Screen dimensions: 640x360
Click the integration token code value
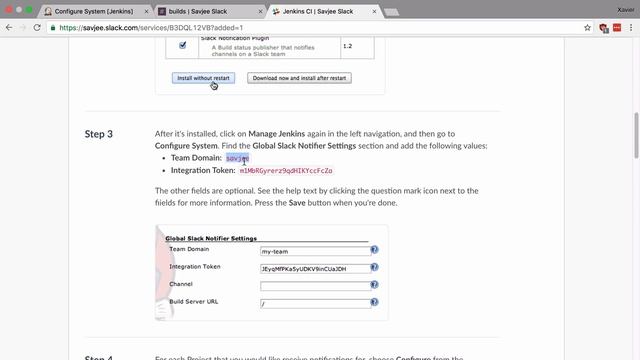click(x=286, y=171)
